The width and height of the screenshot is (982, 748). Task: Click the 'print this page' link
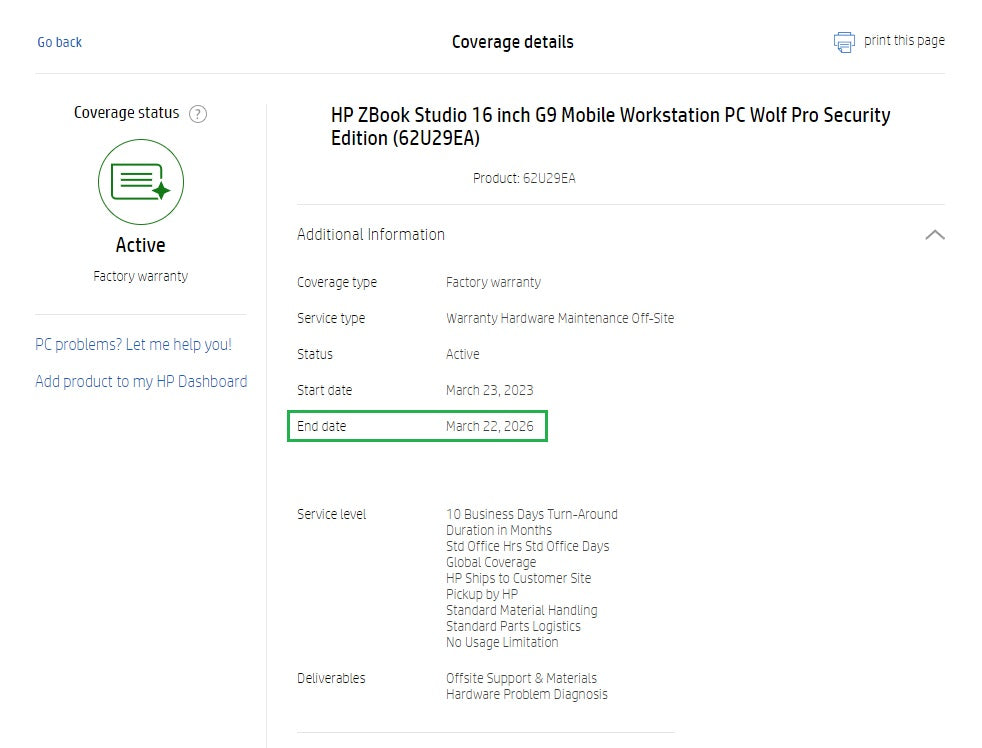[904, 41]
